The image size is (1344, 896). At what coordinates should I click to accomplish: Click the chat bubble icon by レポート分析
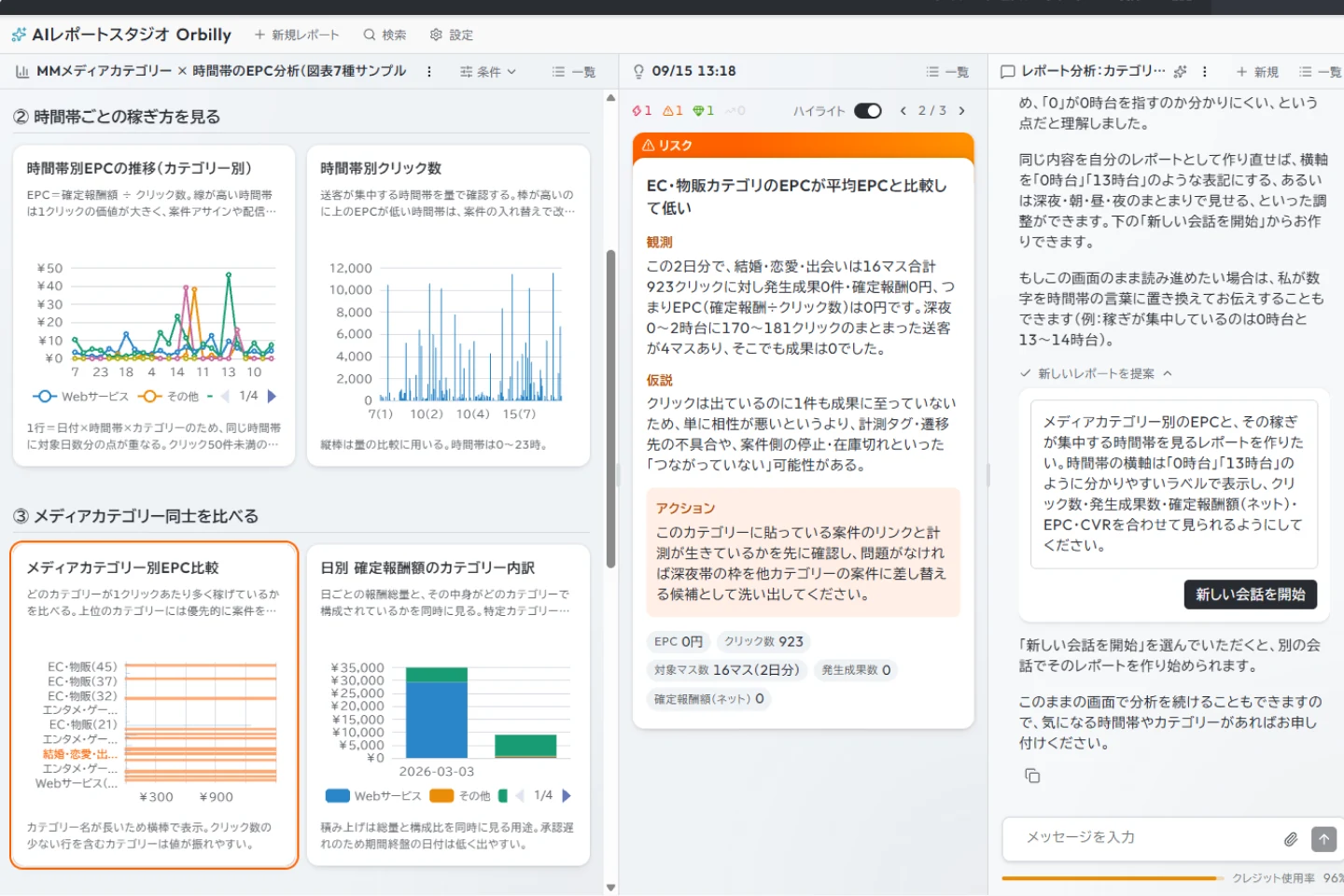click(x=1008, y=71)
